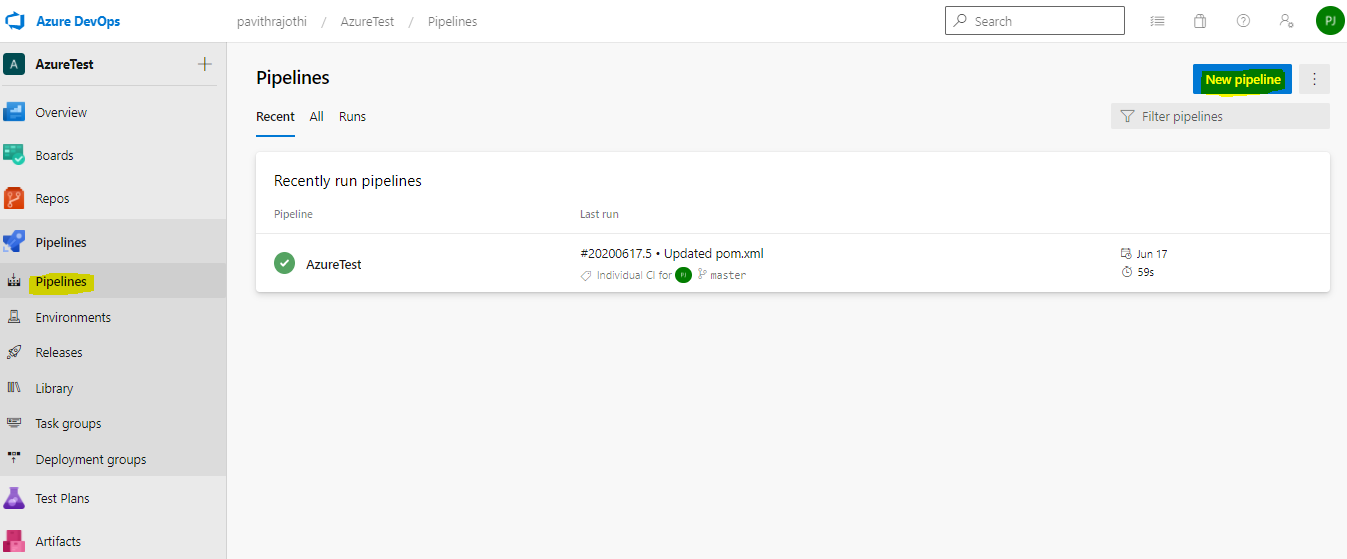Image resolution: width=1347 pixels, height=559 pixels.
Task: Click the plus icon next to AzureTest
Action: [205, 64]
